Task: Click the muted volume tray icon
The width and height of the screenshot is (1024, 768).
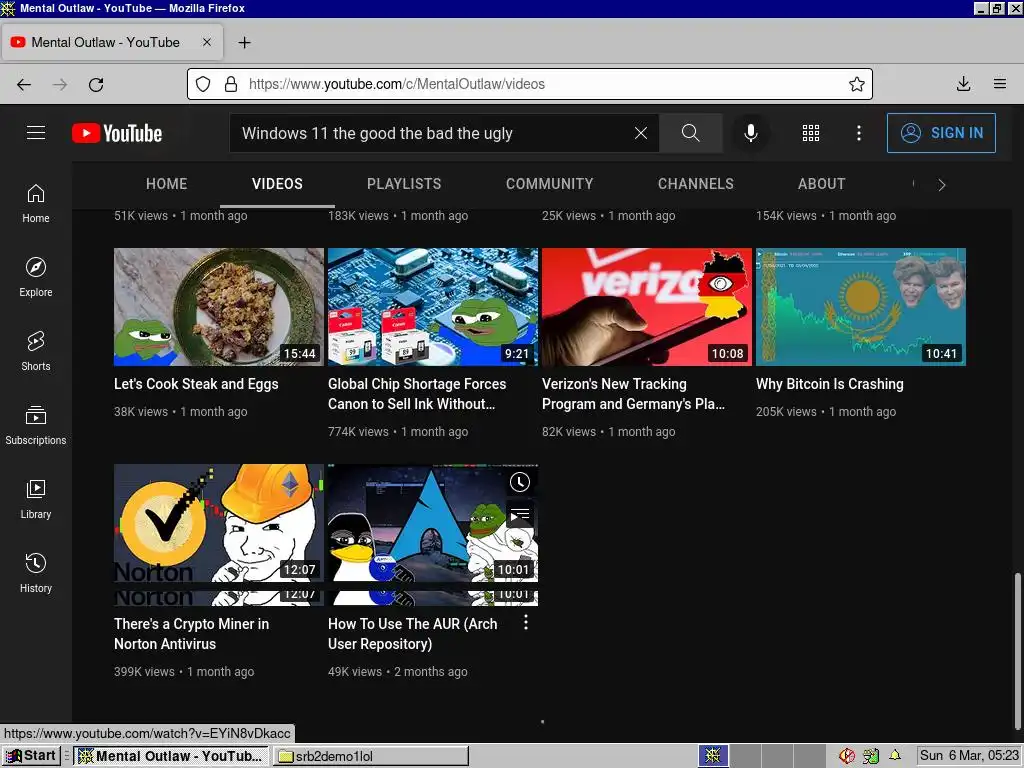Action: [x=847, y=756]
